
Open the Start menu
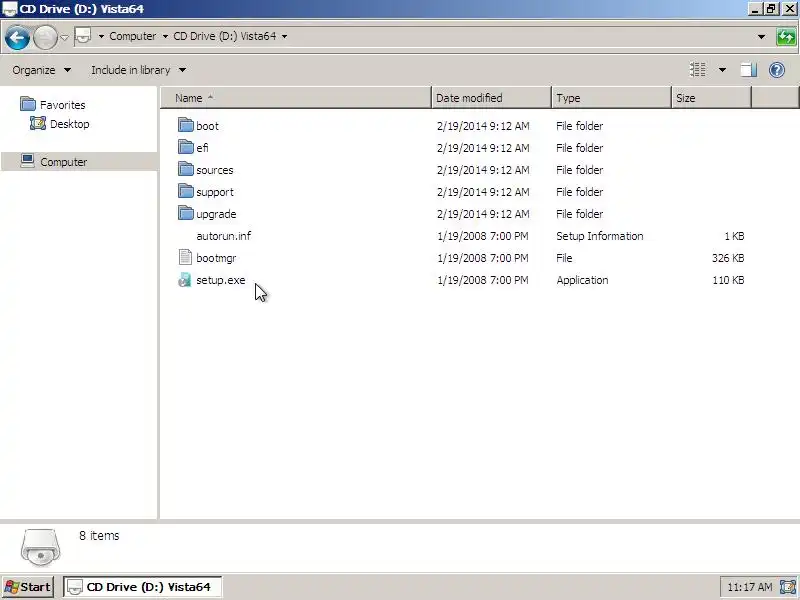(x=28, y=587)
